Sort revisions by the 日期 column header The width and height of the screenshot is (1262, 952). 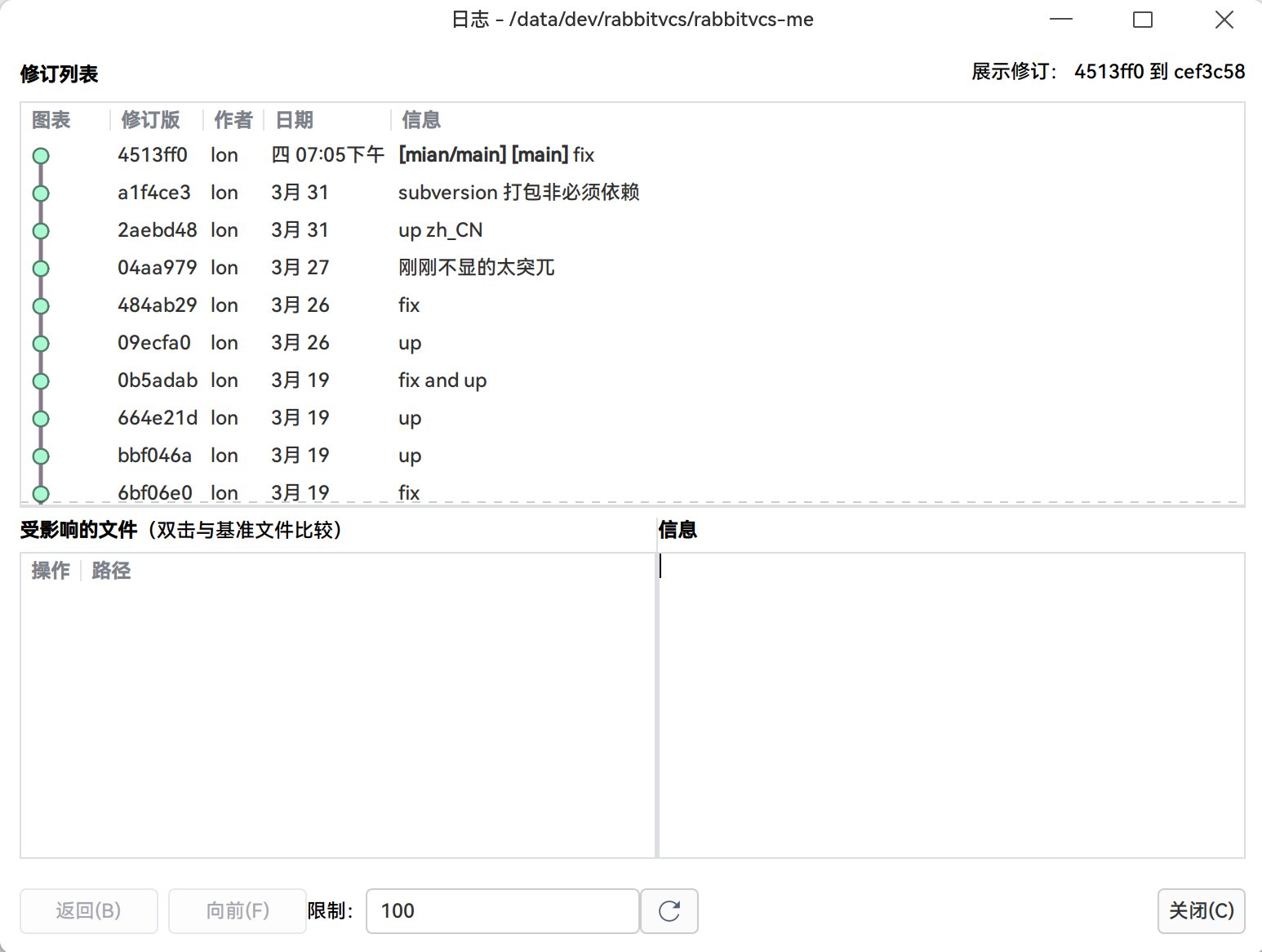pos(294,120)
